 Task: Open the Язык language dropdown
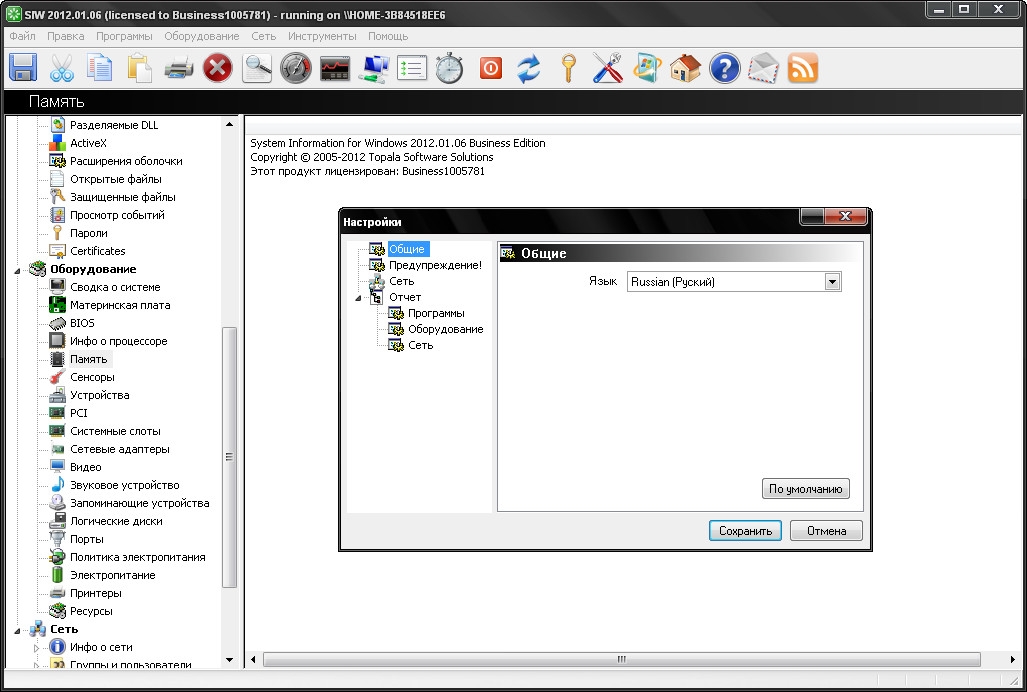pyautogui.click(x=832, y=282)
